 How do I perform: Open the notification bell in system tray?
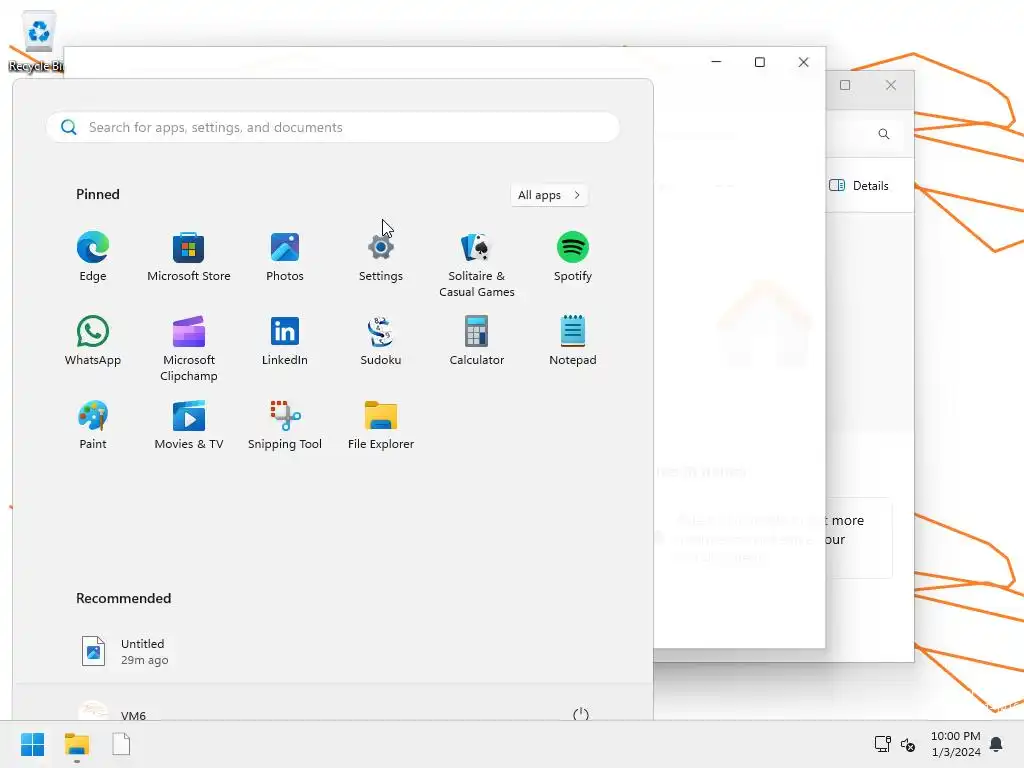996,744
